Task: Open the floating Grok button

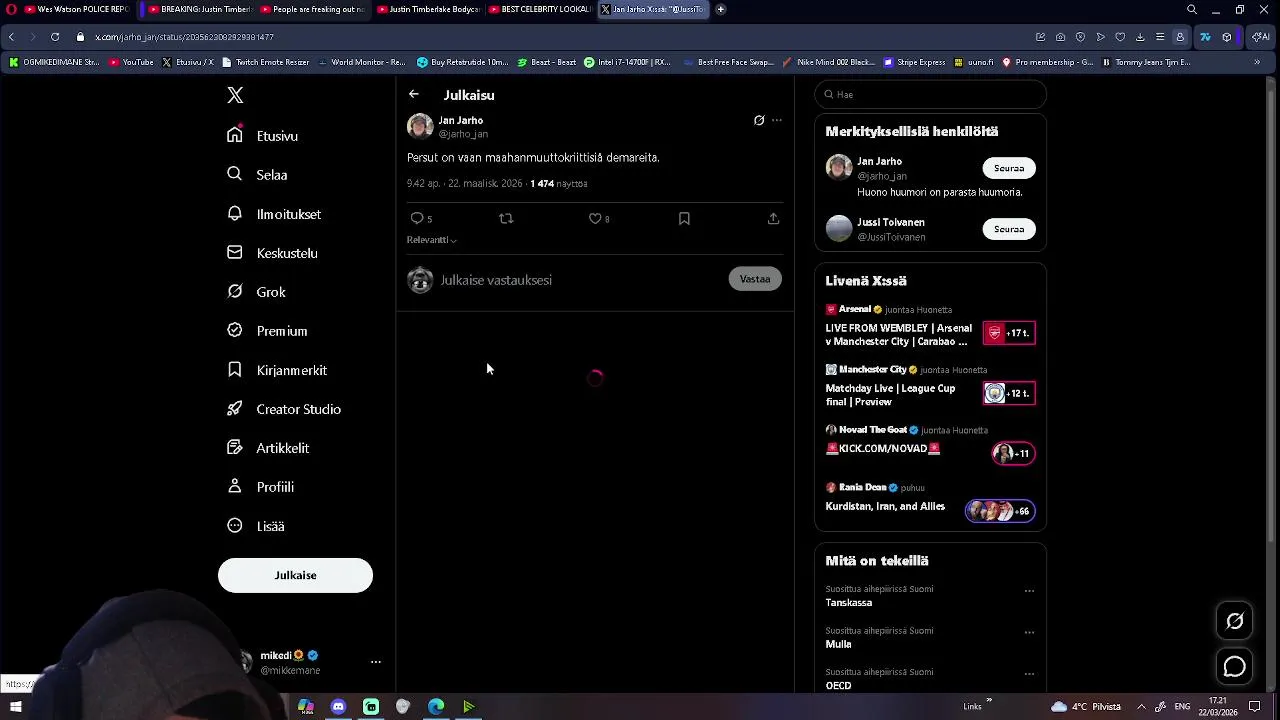Action: pyautogui.click(x=1235, y=621)
